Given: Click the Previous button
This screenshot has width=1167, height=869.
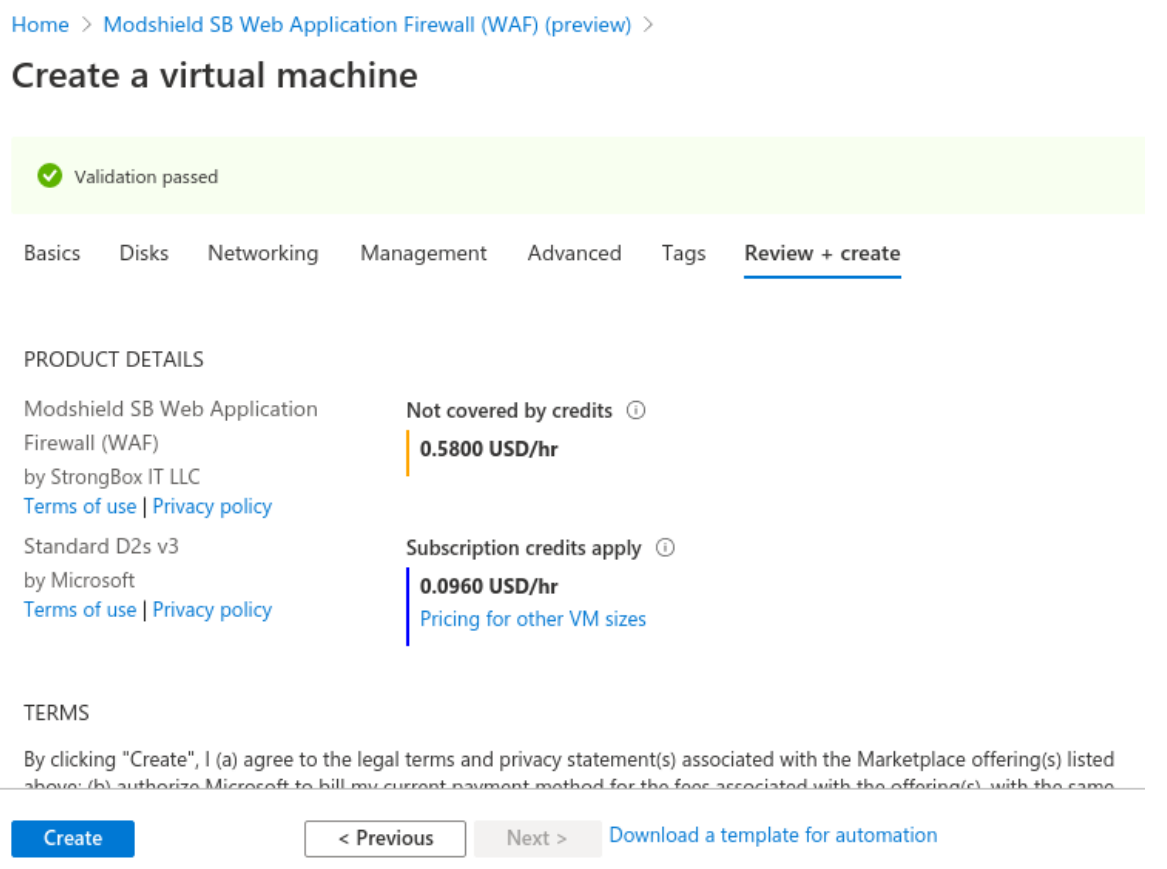Looking at the screenshot, I should 385,839.
